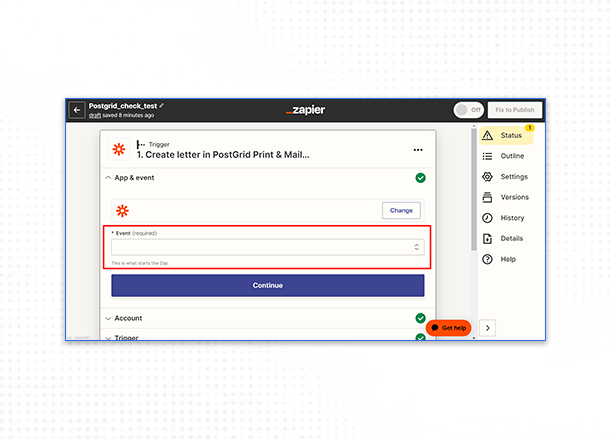Screen dimensions: 610x439
Task: Open the three-dot menu on trigger step
Action: (x=418, y=150)
